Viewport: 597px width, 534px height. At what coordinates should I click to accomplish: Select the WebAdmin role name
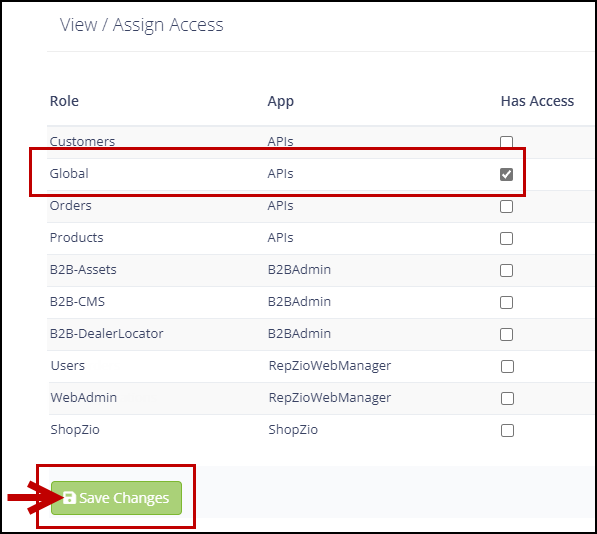point(84,397)
